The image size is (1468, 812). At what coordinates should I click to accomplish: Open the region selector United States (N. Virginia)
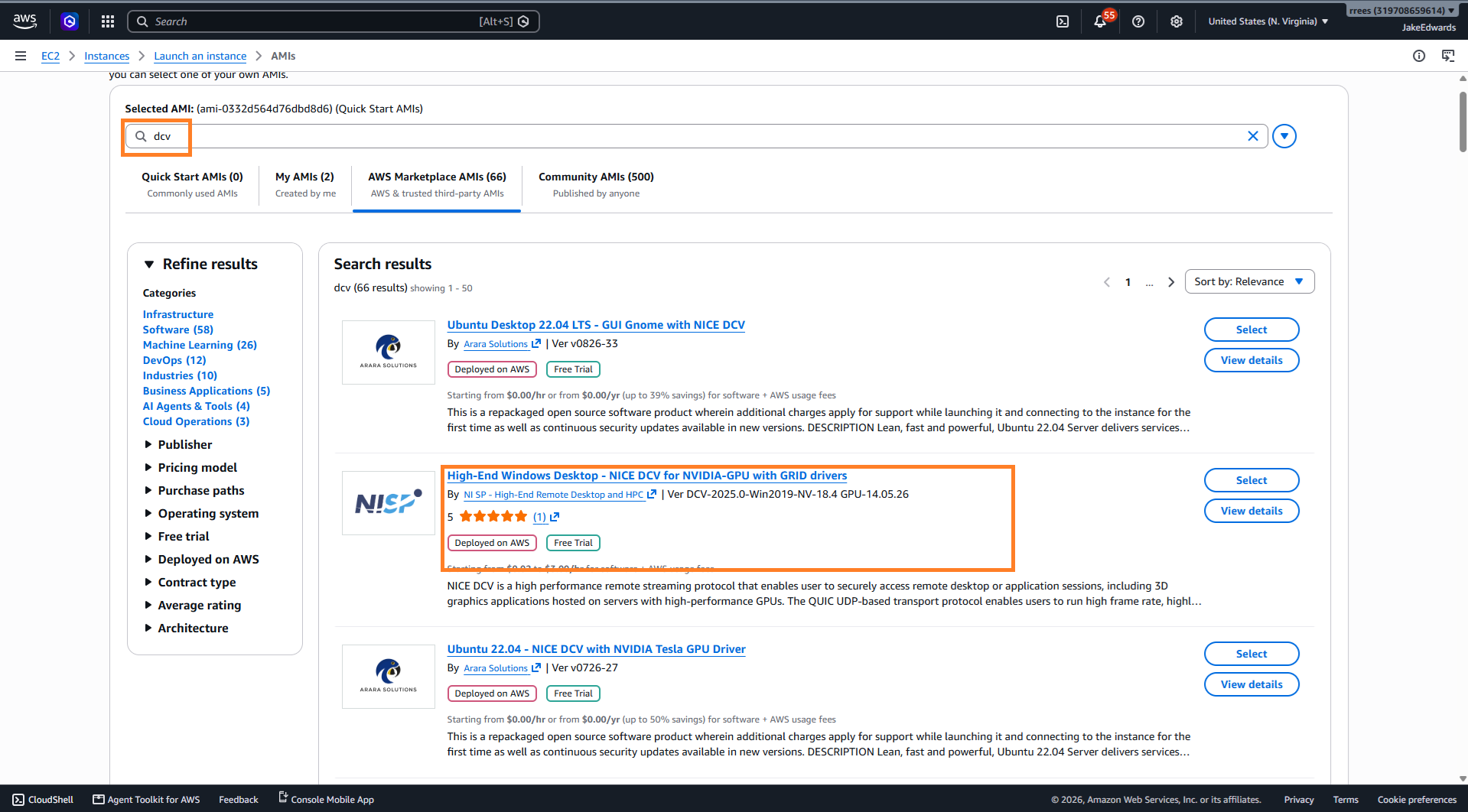pyautogui.click(x=1268, y=21)
